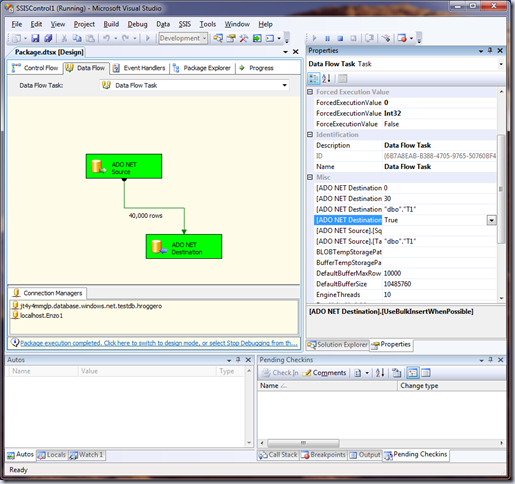The image size is (515, 484).
Task: Click the Copy toolbar icon
Action: point(77,38)
